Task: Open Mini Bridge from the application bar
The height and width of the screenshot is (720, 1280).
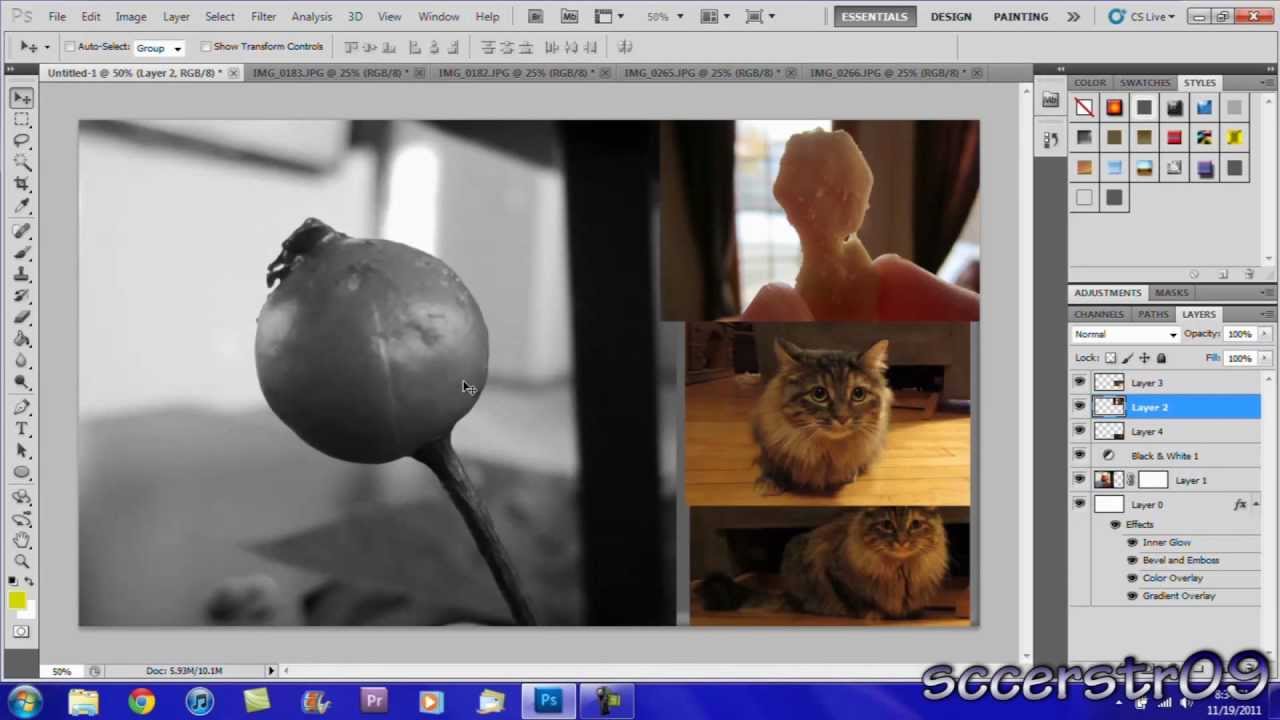Action: 569,17
